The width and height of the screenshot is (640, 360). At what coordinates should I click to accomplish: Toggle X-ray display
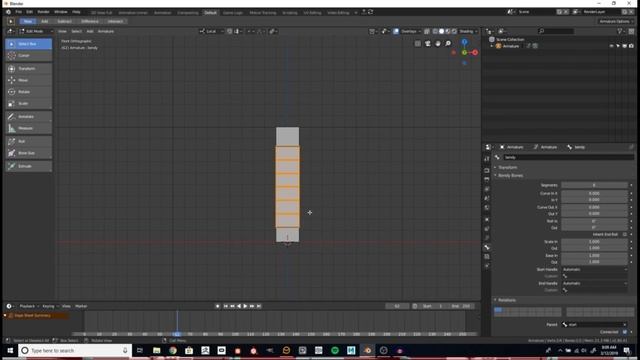427,31
